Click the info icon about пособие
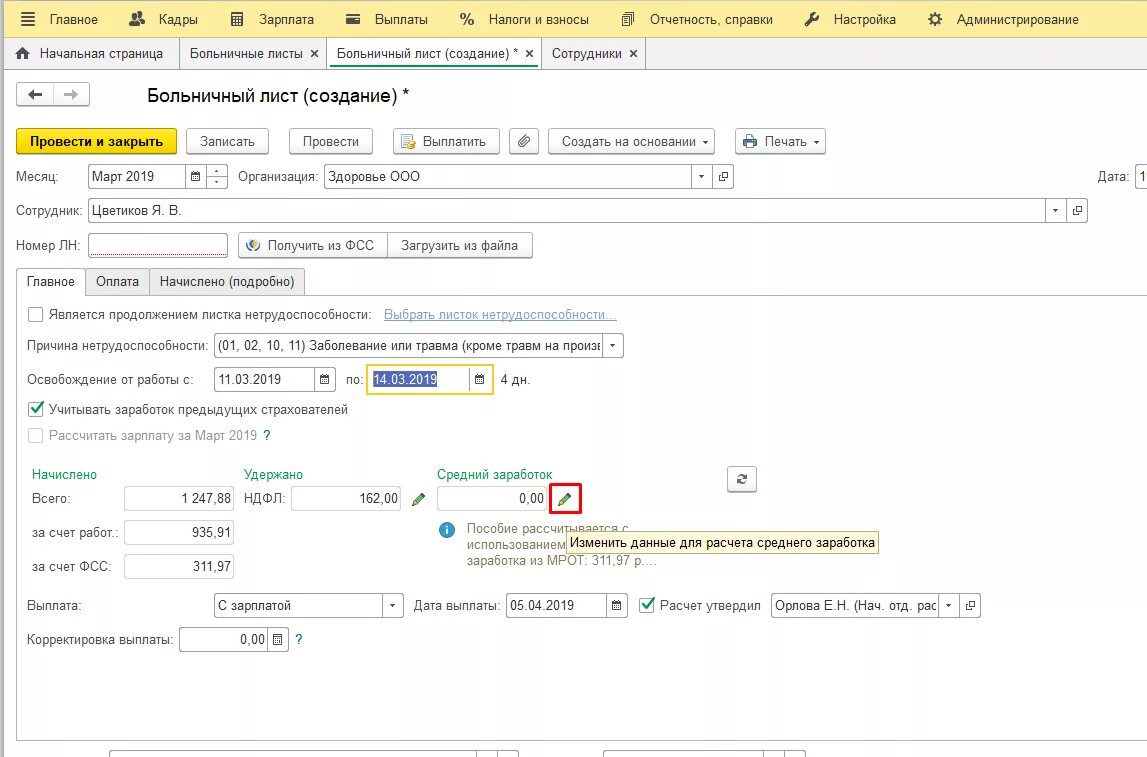1147x757 pixels. click(x=447, y=530)
